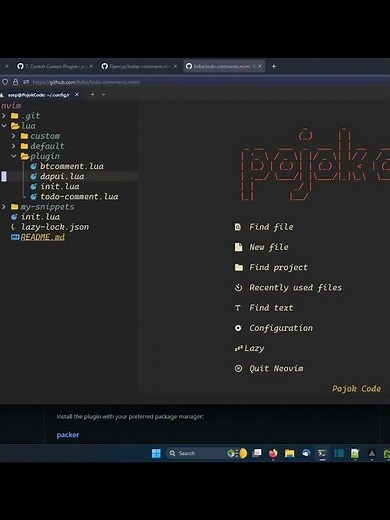Launch Firefox from the taskbar
This screenshot has height=520, width=390.
[x=273, y=453]
